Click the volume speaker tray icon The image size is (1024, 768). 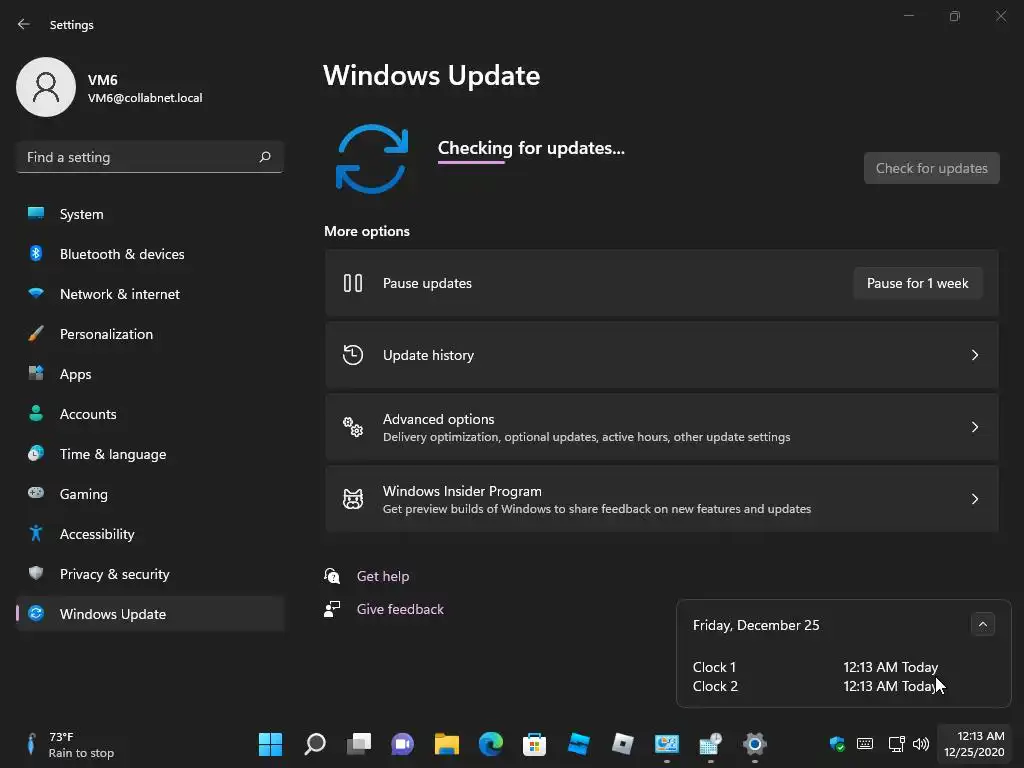pyautogui.click(x=921, y=744)
